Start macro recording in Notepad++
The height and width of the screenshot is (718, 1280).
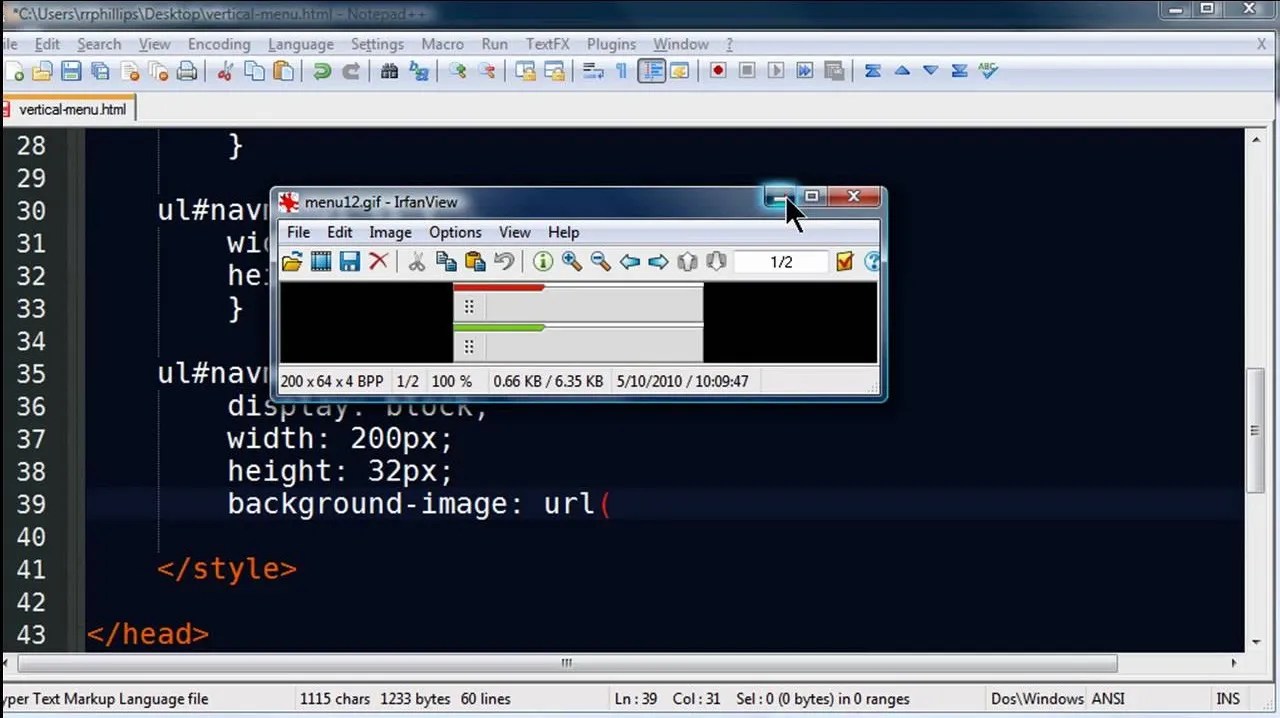(718, 71)
